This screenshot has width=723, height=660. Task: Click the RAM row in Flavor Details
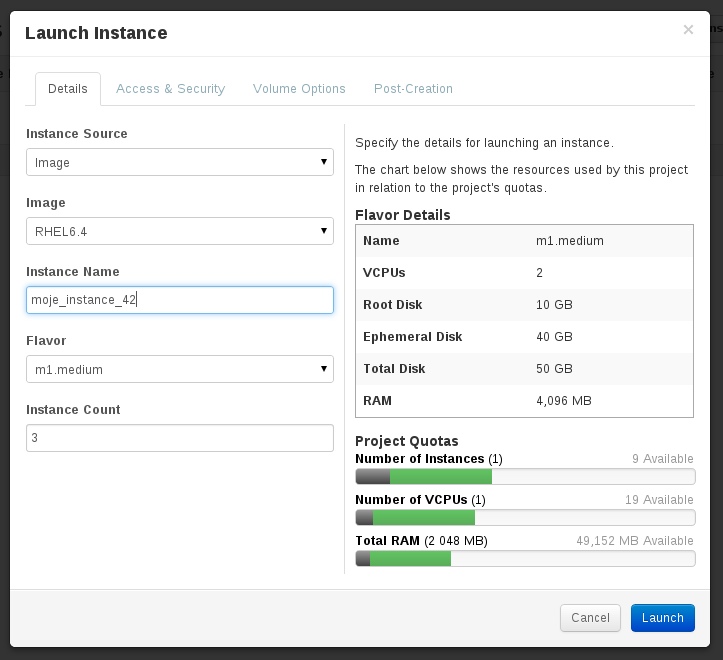524,401
